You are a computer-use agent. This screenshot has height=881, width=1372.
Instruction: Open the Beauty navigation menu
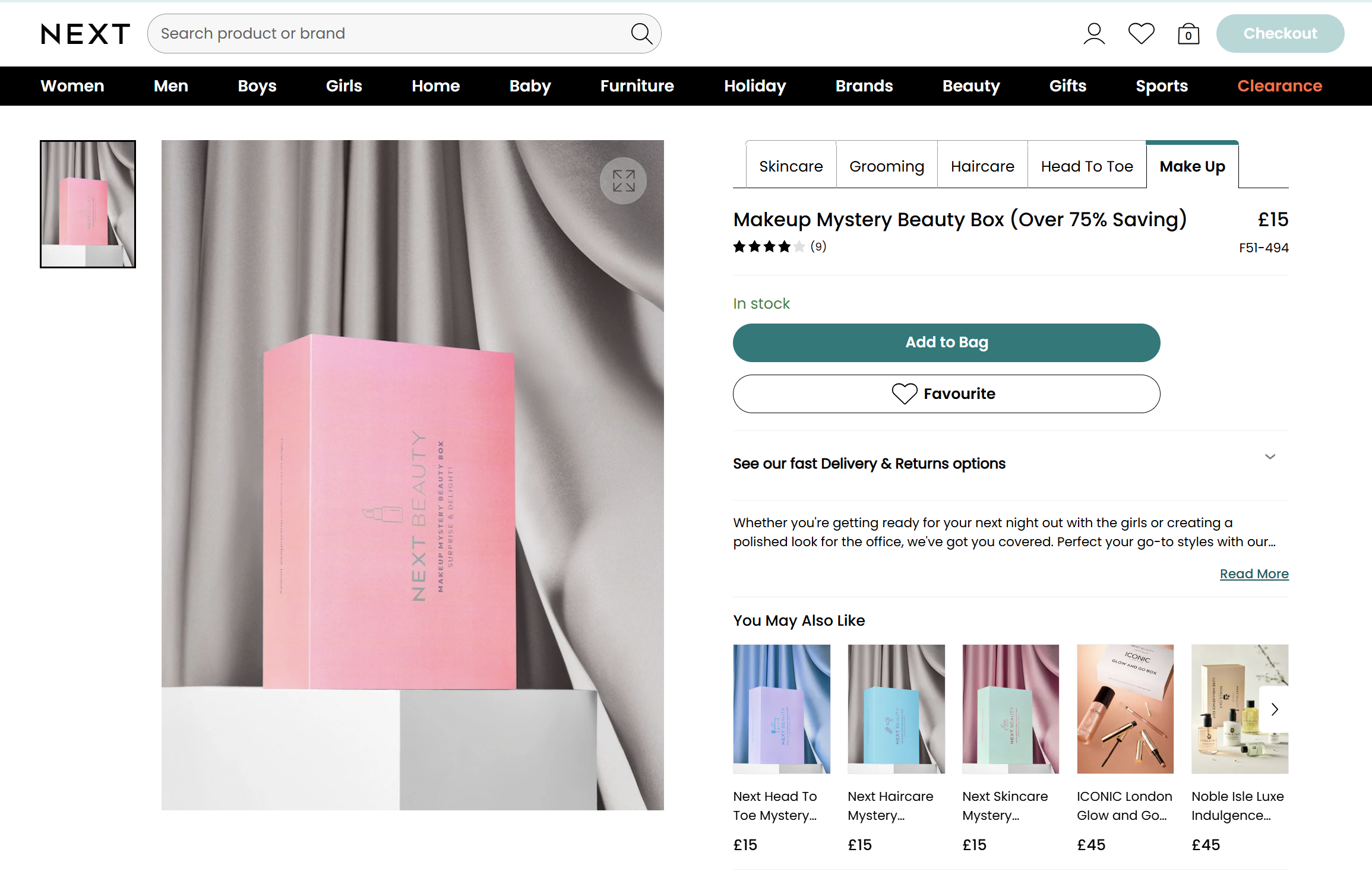click(x=971, y=86)
